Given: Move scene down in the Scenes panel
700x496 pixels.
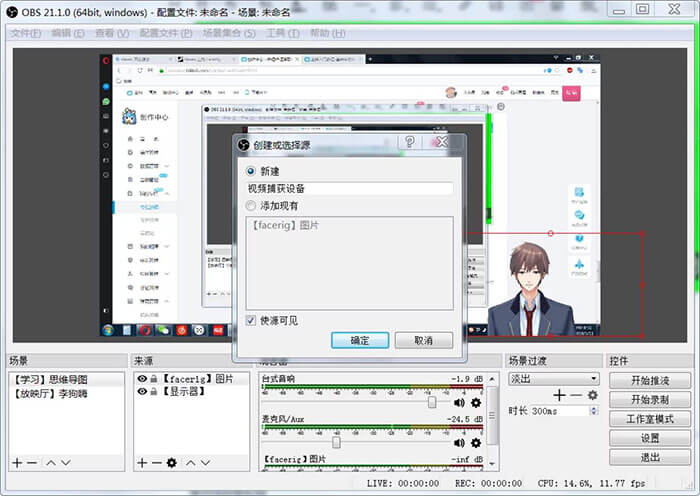Looking at the screenshot, I should (x=66, y=463).
